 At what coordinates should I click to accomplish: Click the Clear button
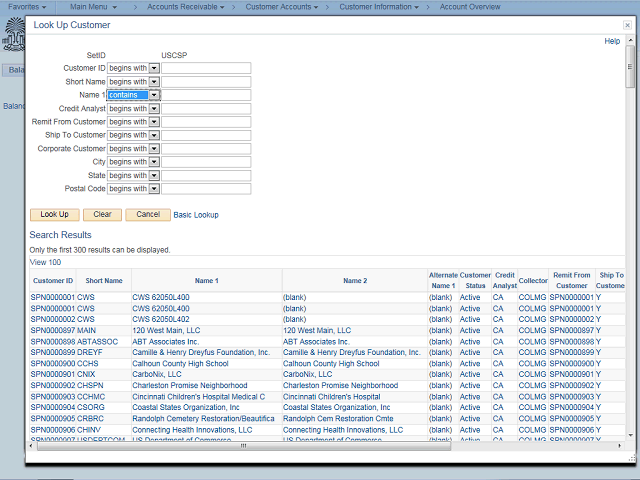coord(102,215)
